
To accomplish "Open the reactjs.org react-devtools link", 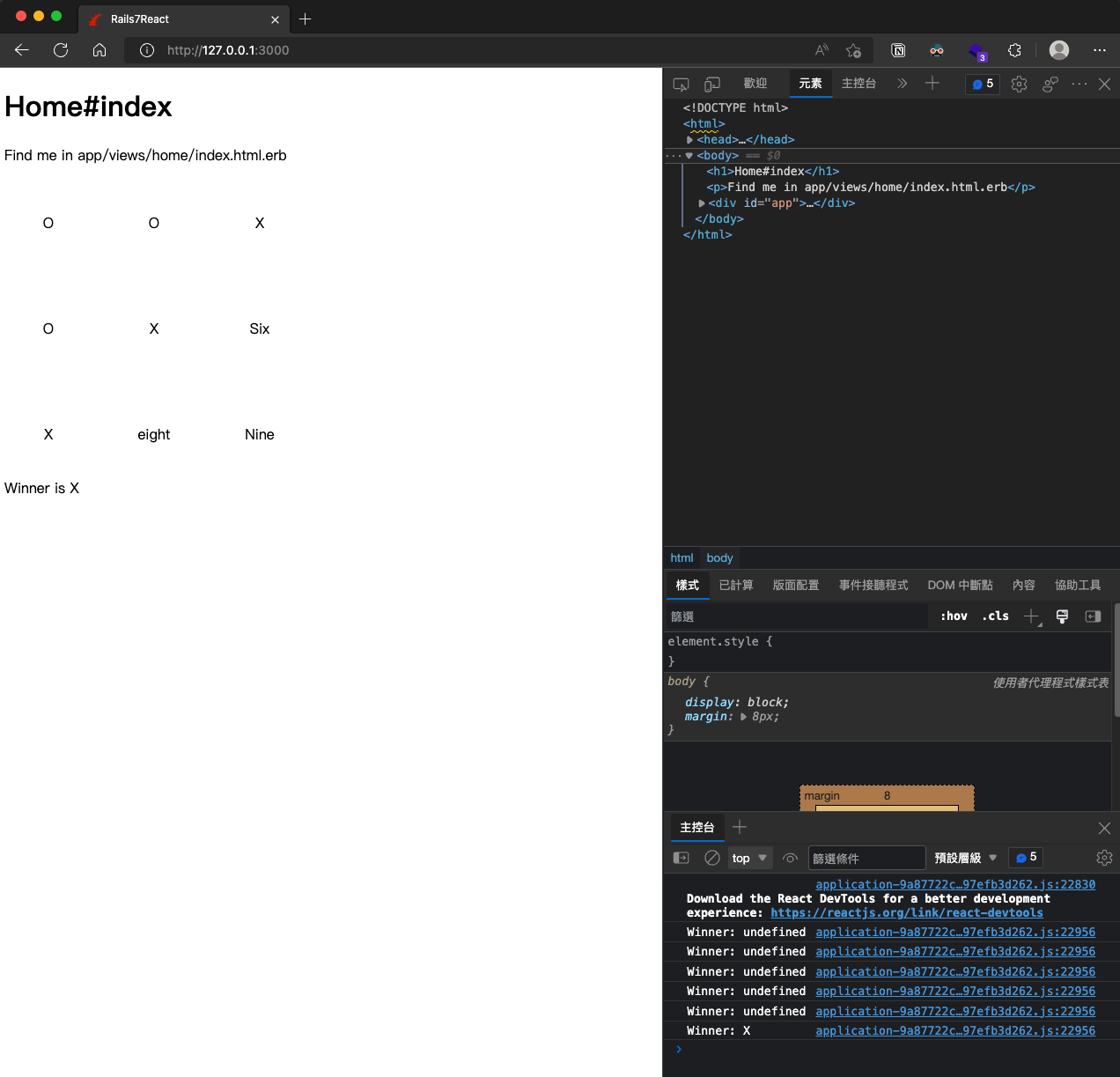I will [x=907, y=913].
